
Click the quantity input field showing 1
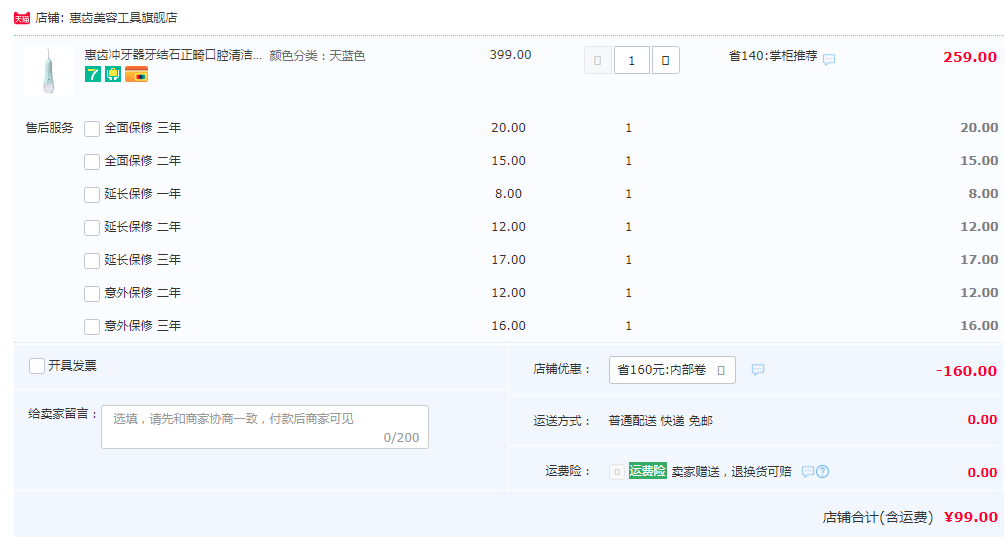[x=631, y=60]
